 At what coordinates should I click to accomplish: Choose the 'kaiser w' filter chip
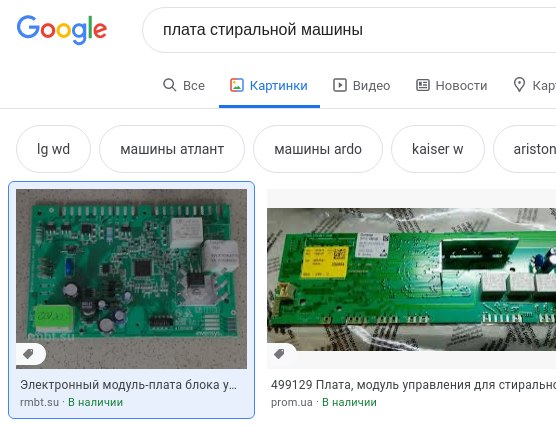click(438, 149)
